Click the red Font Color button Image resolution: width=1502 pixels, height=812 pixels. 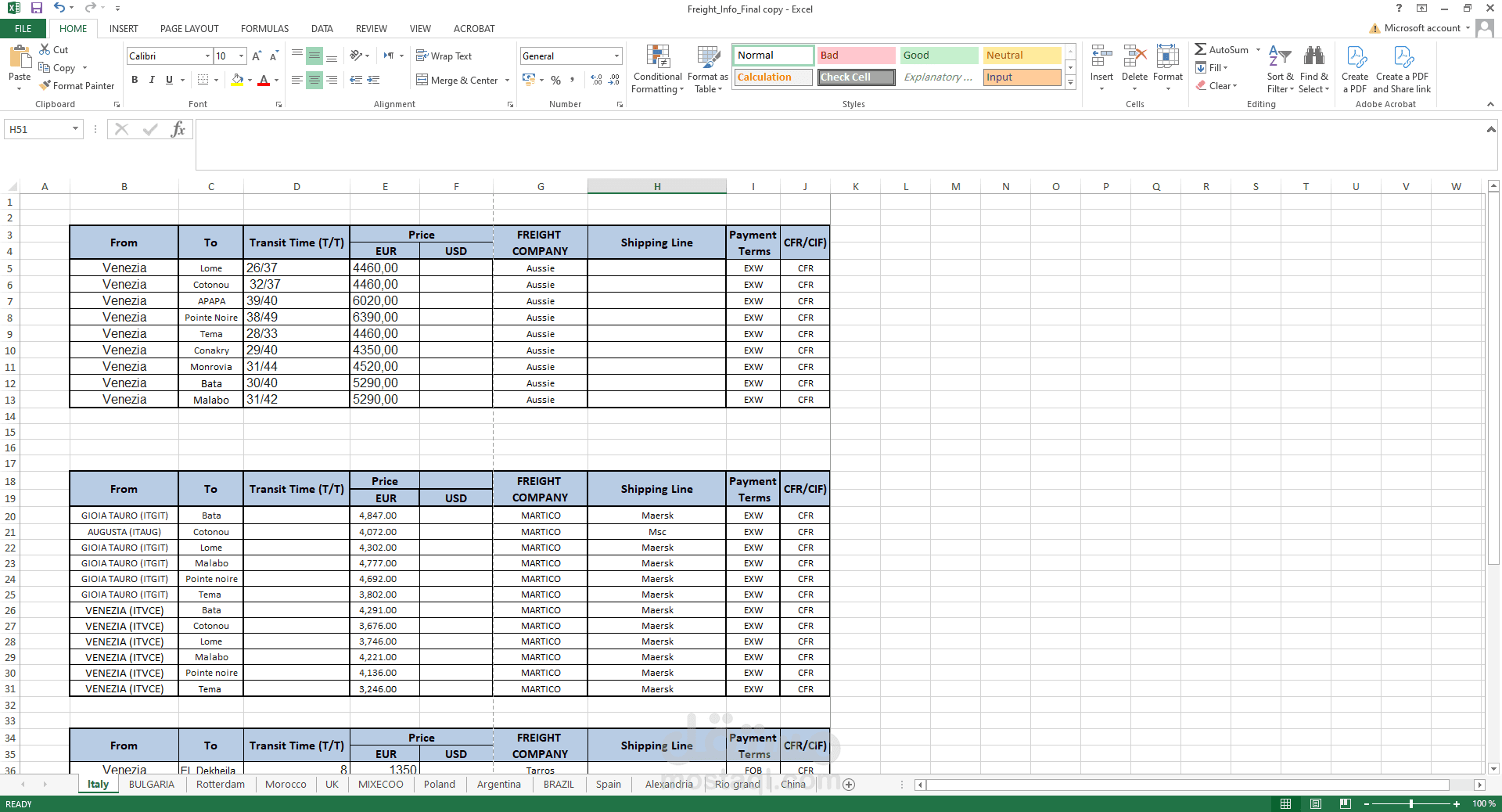264,80
